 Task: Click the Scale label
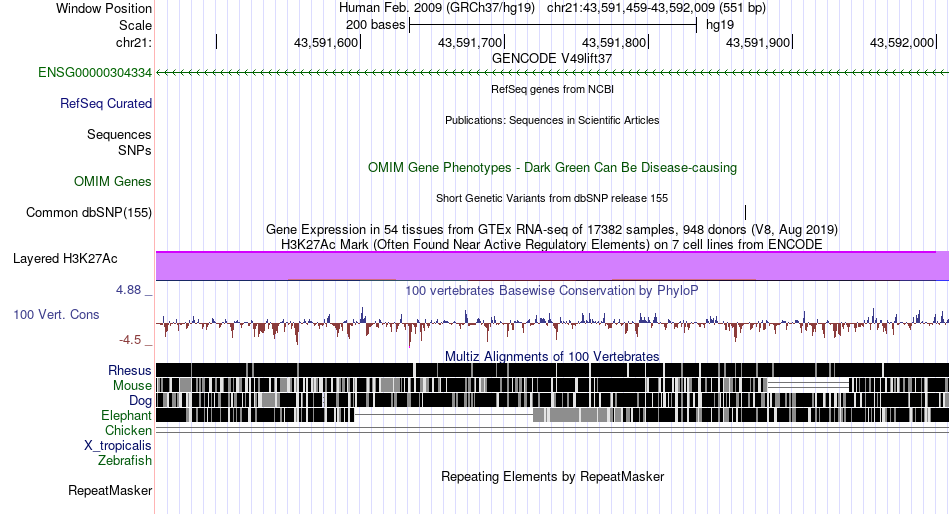(135, 25)
